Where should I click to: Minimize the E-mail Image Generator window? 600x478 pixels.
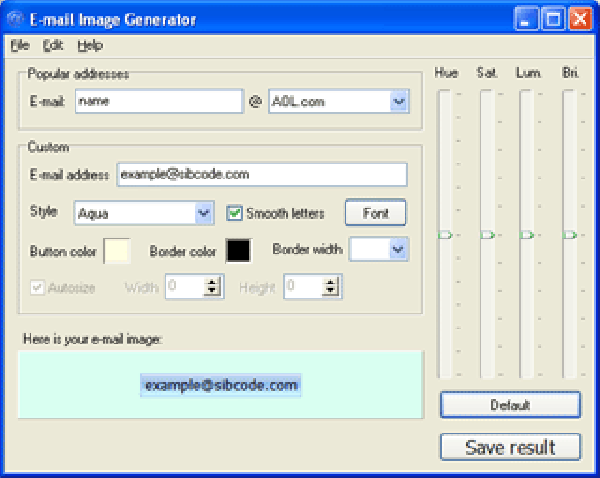click(x=526, y=18)
